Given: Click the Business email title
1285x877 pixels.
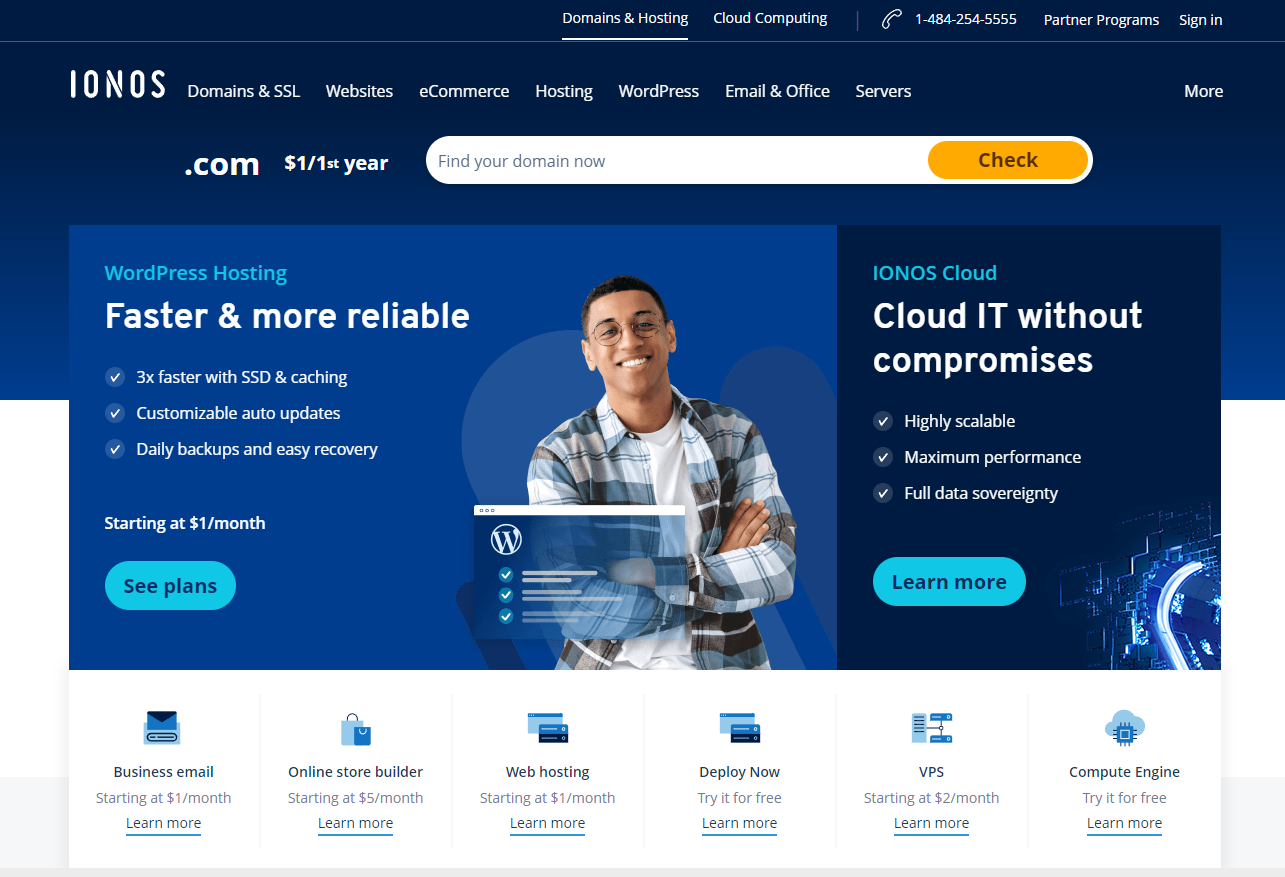Looking at the screenshot, I should [163, 772].
